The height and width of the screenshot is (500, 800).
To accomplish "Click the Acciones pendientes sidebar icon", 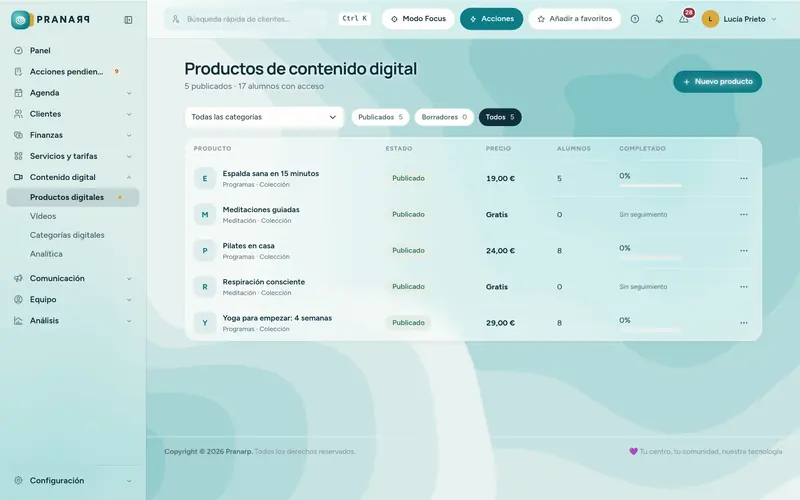I will pyautogui.click(x=18, y=71).
